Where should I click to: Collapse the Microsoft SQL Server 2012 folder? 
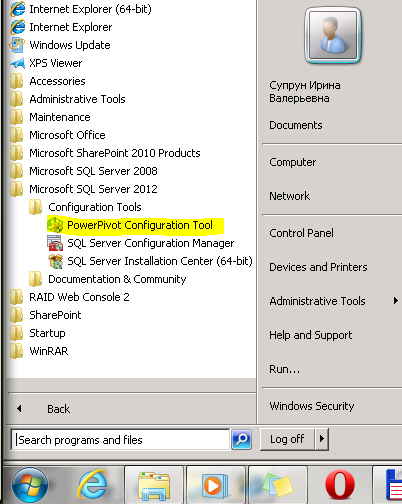tap(93, 189)
